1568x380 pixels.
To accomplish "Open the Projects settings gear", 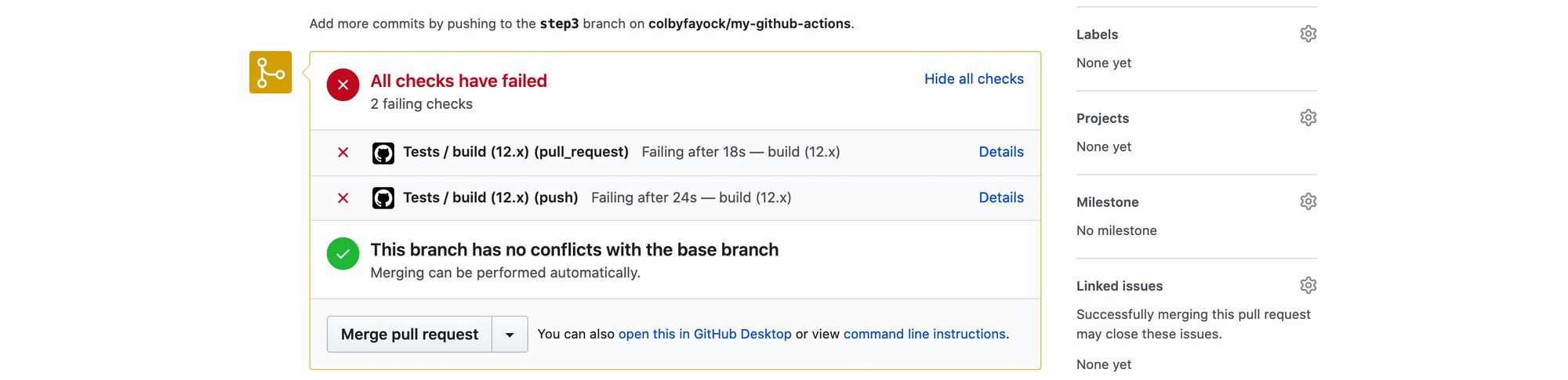I will [1308, 118].
